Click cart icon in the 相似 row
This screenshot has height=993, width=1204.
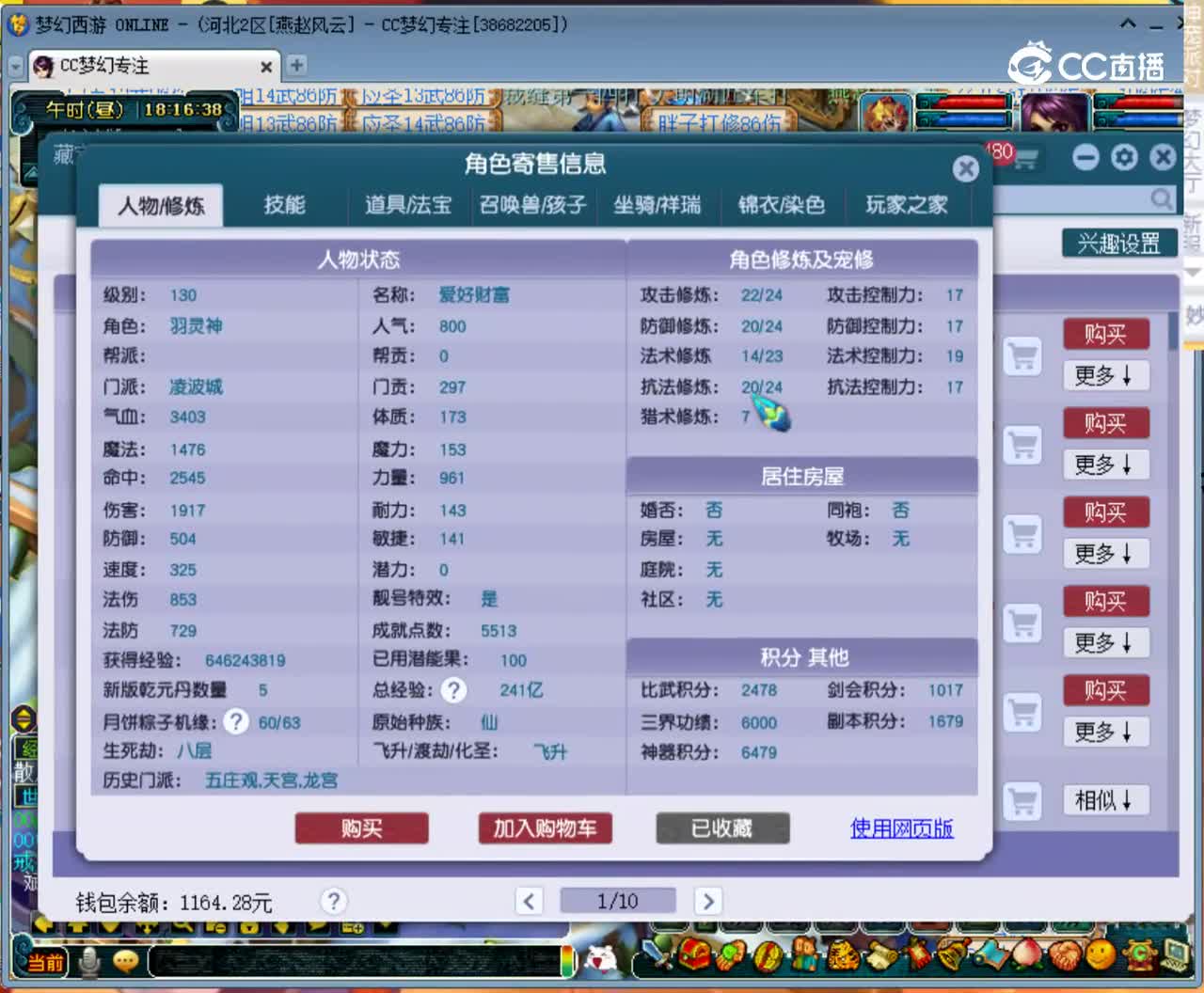click(1022, 801)
